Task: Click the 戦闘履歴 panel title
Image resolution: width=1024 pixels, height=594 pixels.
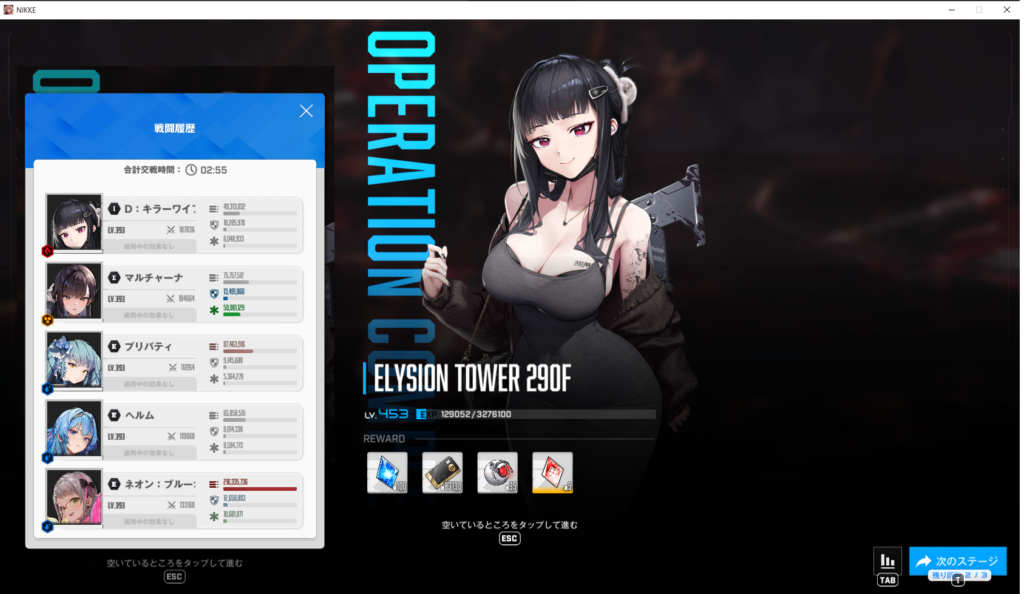Action: pyautogui.click(x=174, y=129)
